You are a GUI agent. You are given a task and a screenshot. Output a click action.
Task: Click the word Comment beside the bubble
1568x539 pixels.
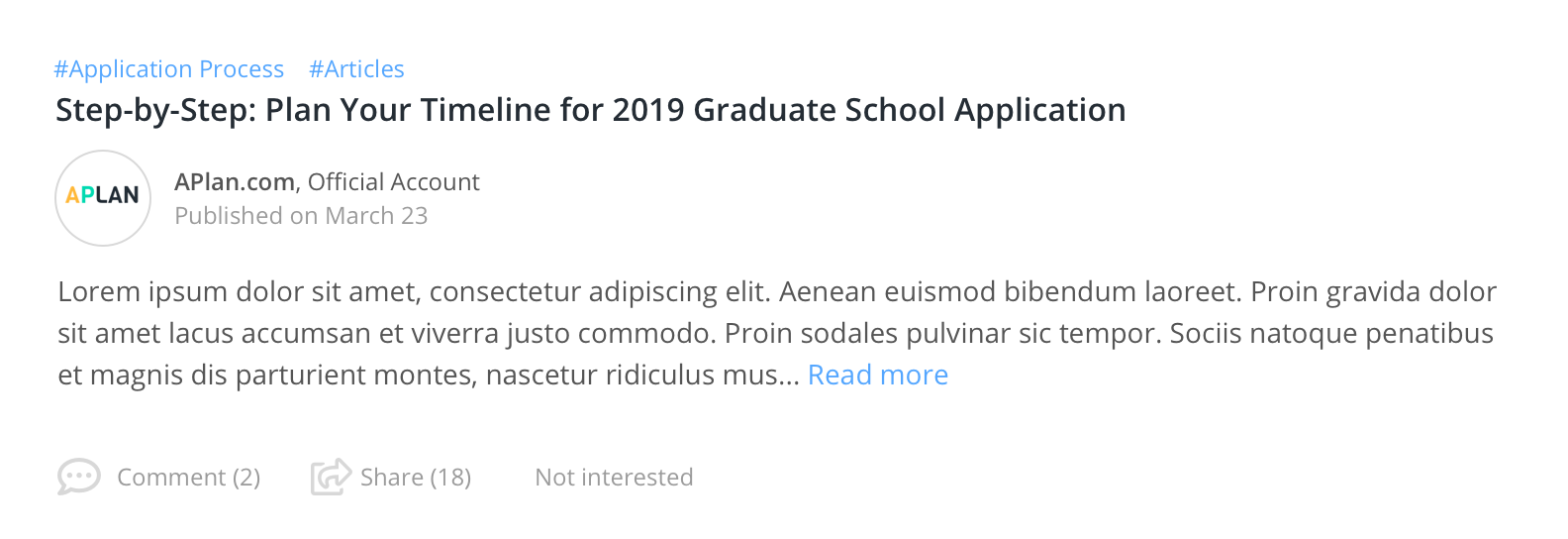(171, 478)
